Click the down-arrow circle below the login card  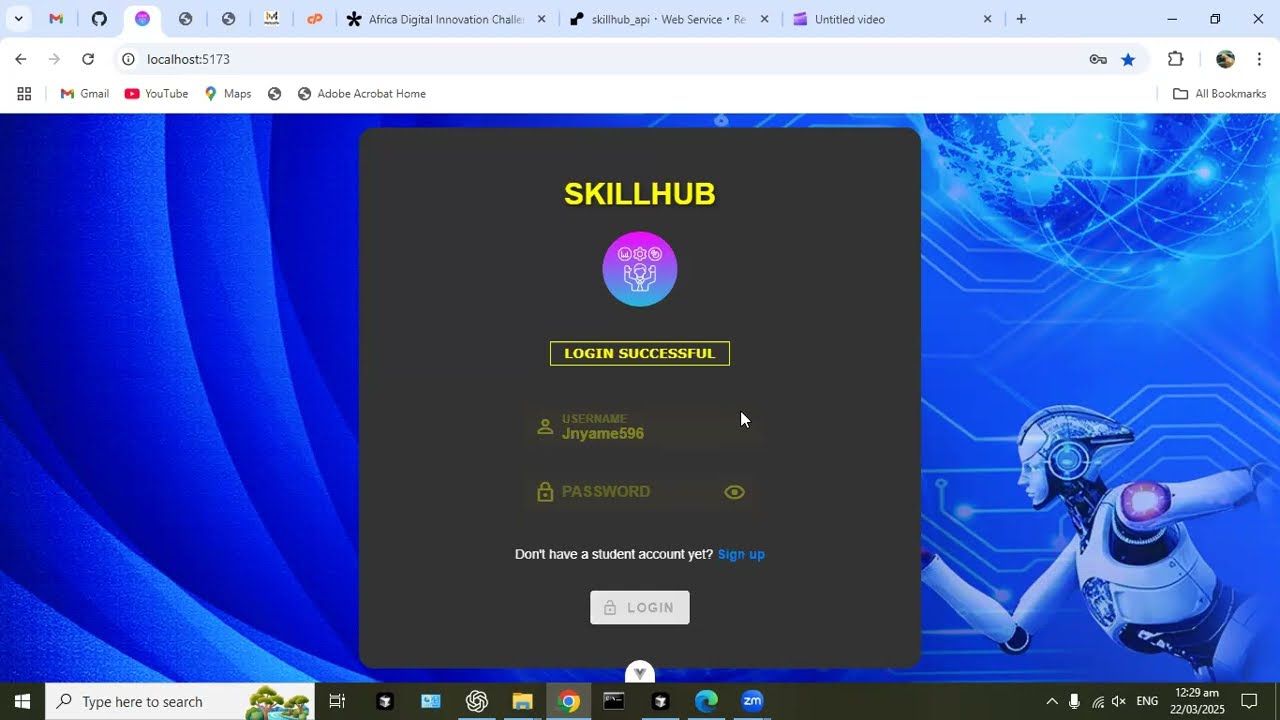pos(640,673)
